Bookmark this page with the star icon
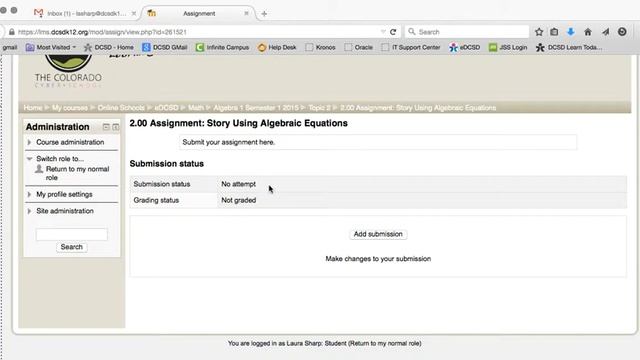Screen dimensions: 640x360 click(x=539, y=32)
